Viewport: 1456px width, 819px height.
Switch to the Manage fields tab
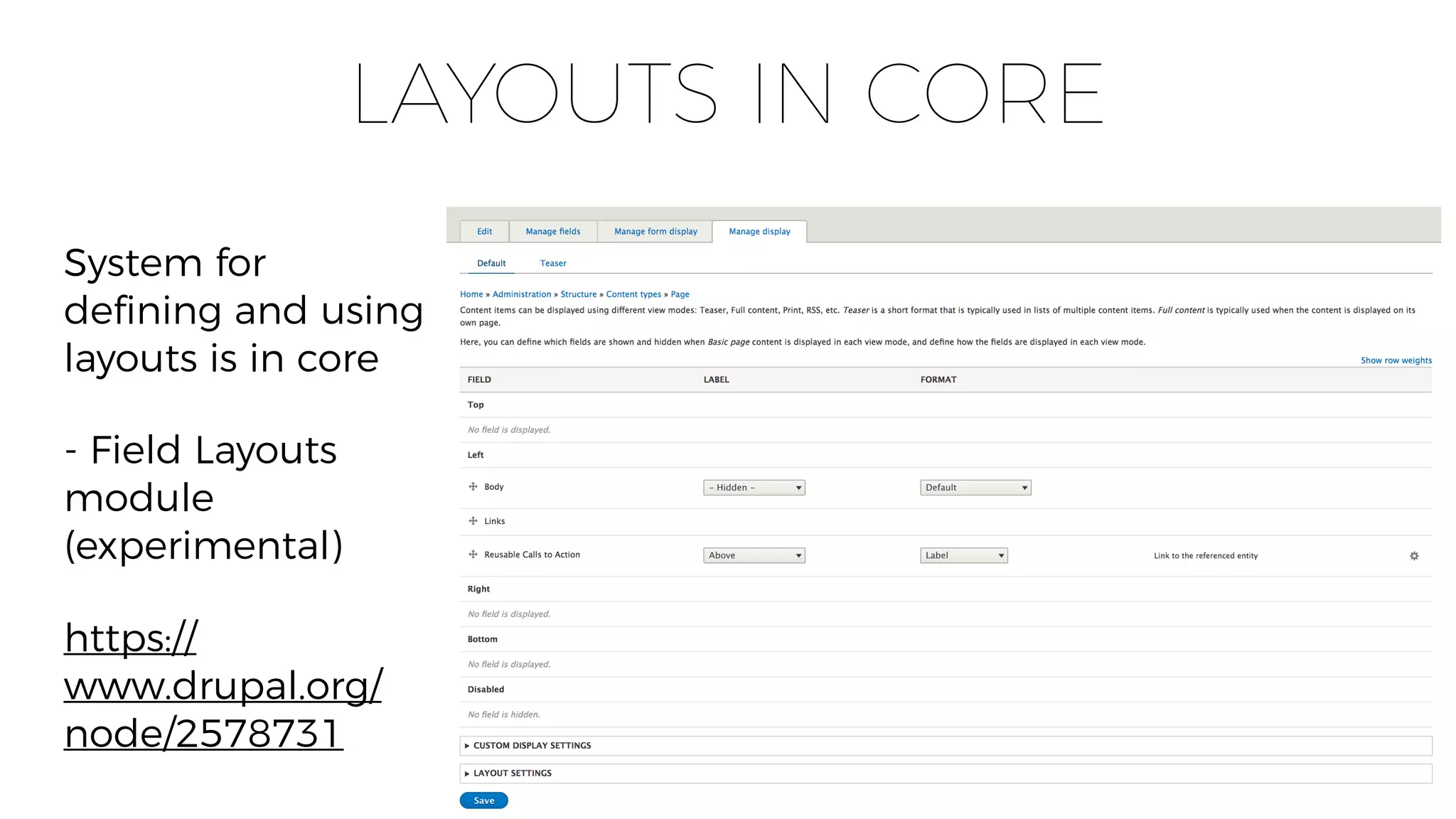[x=553, y=231]
